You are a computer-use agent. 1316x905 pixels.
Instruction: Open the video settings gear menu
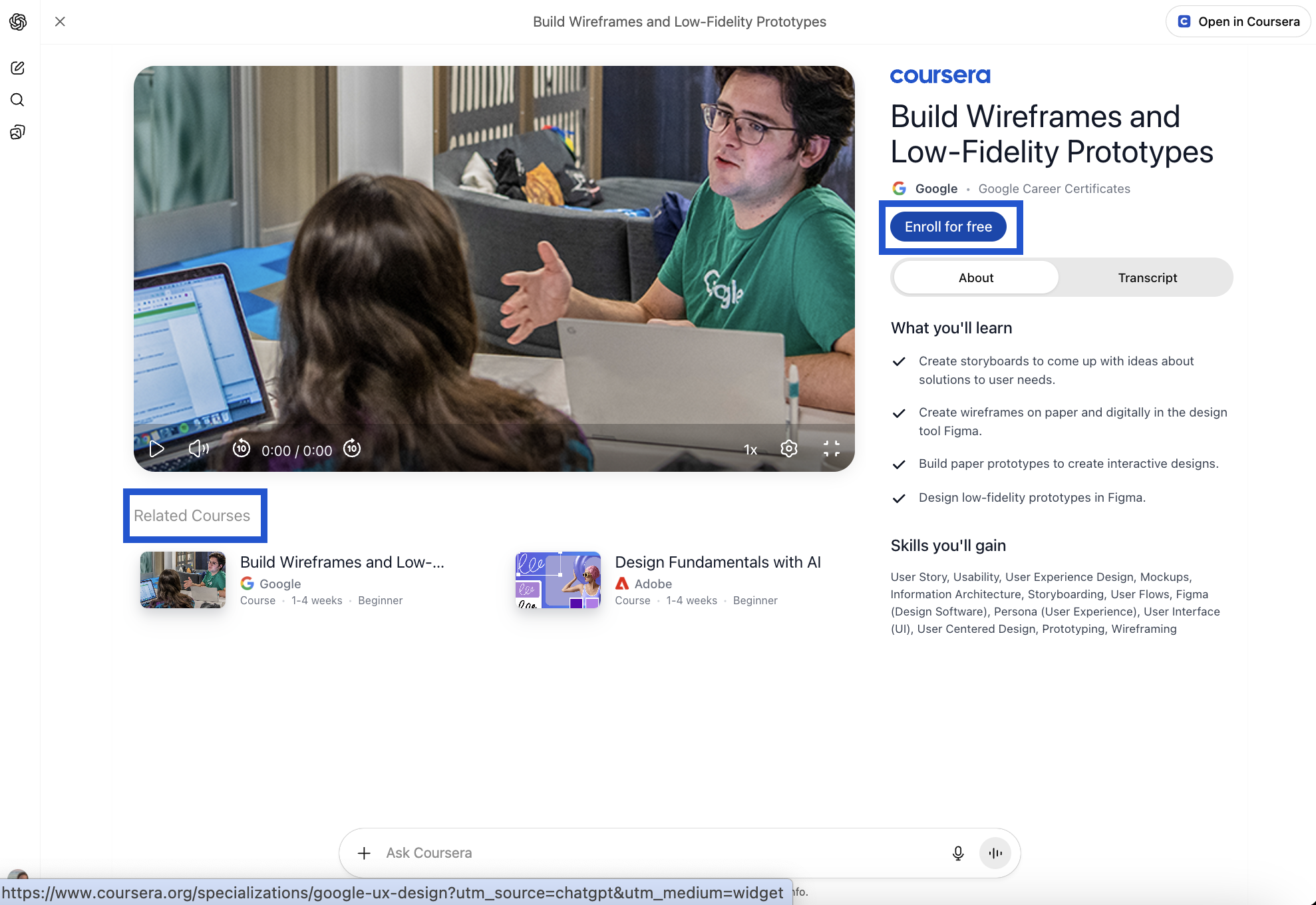click(788, 449)
